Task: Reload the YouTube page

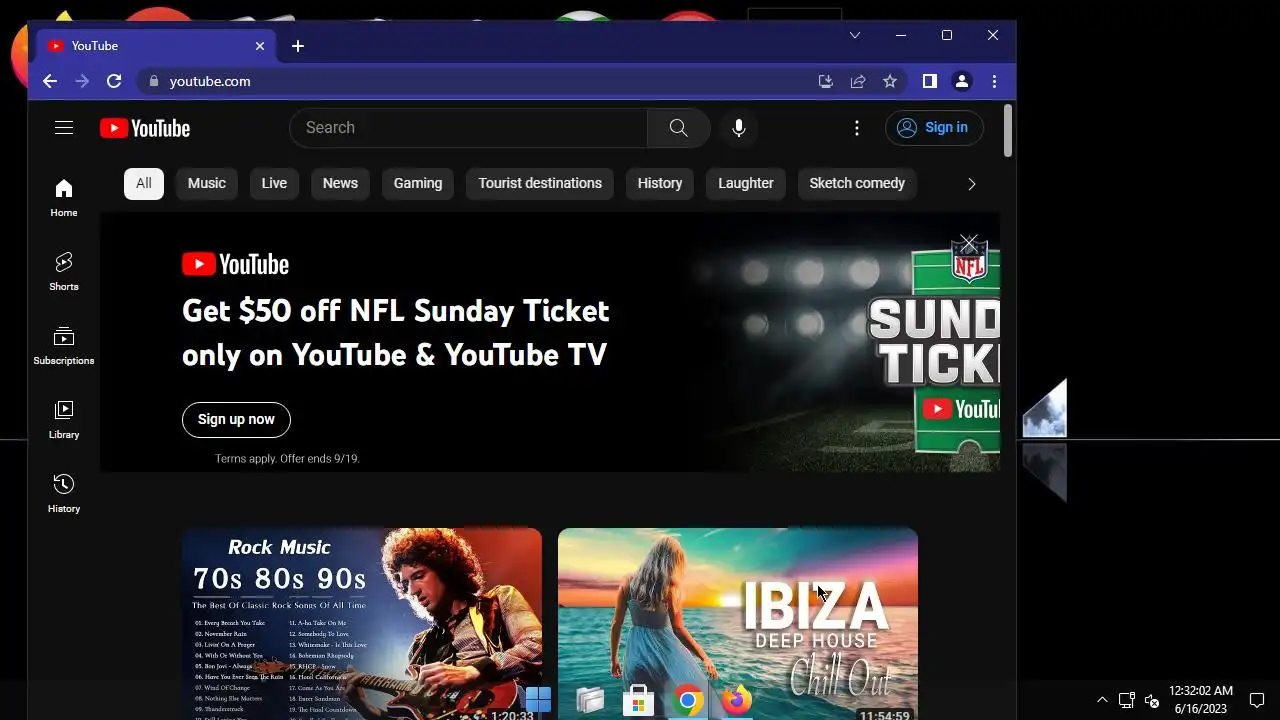Action: point(114,81)
